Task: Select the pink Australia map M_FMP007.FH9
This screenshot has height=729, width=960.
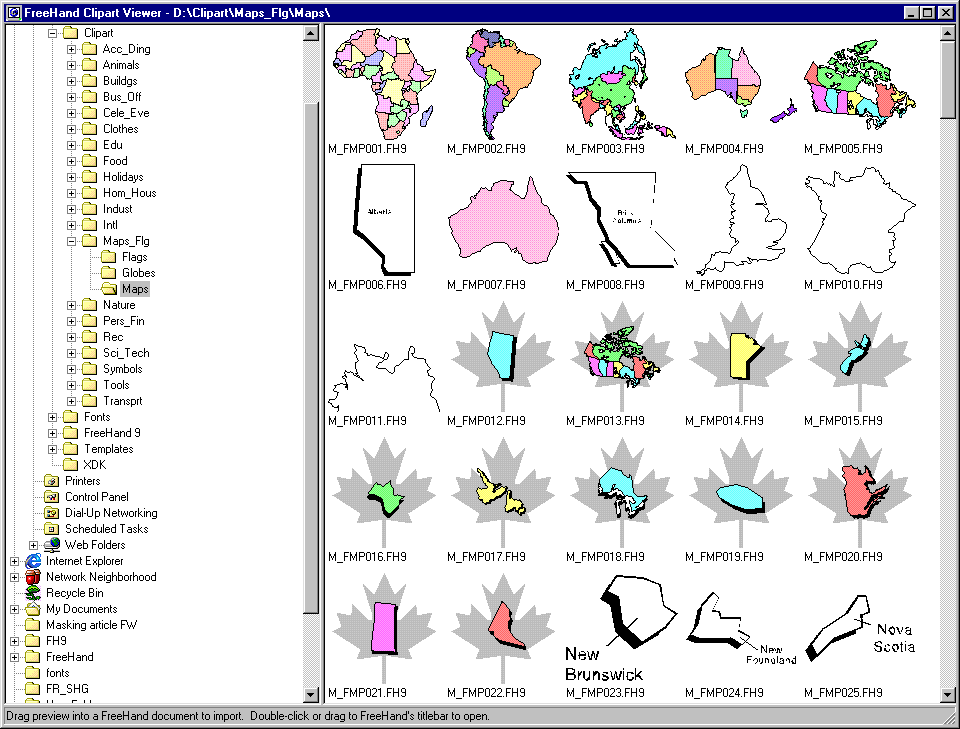Action: coord(503,219)
